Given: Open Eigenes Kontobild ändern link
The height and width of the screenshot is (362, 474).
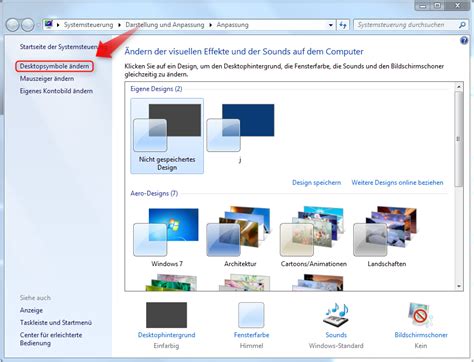Looking at the screenshot, I should pyautogui.click(x=56, y=91).
